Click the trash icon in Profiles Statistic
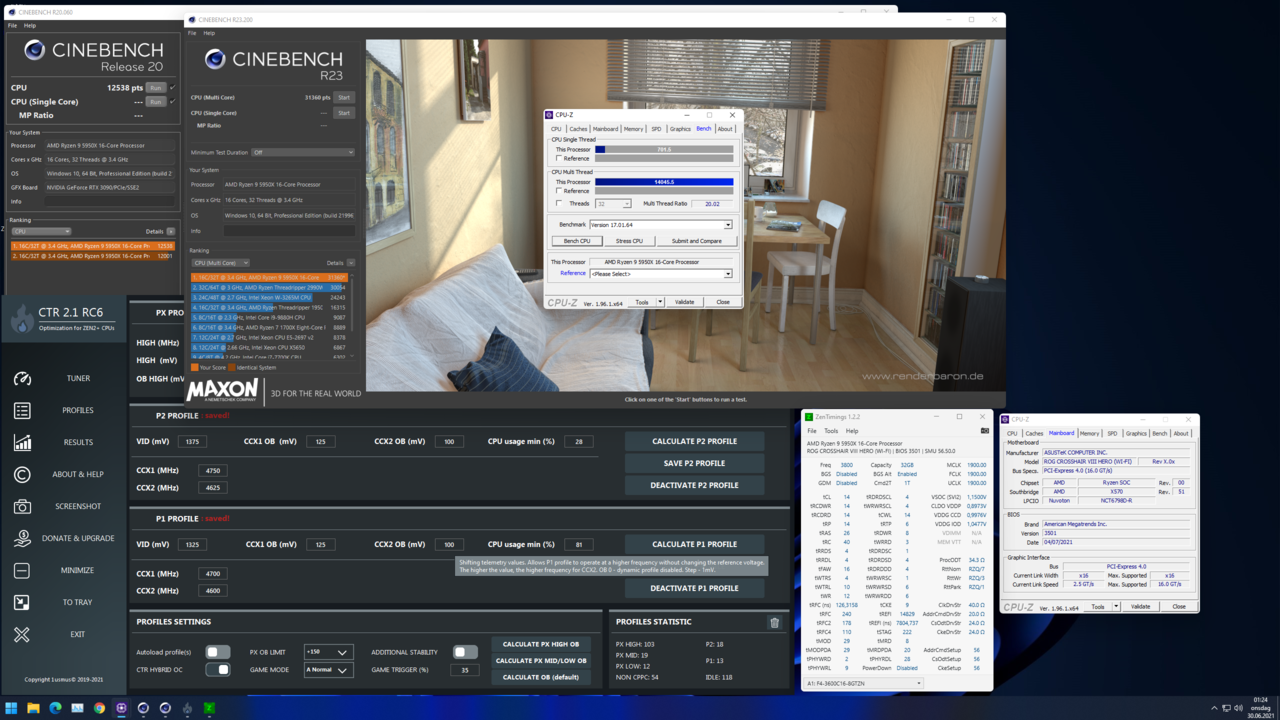This screenshot has width=1280, height=720. (774, 623)
